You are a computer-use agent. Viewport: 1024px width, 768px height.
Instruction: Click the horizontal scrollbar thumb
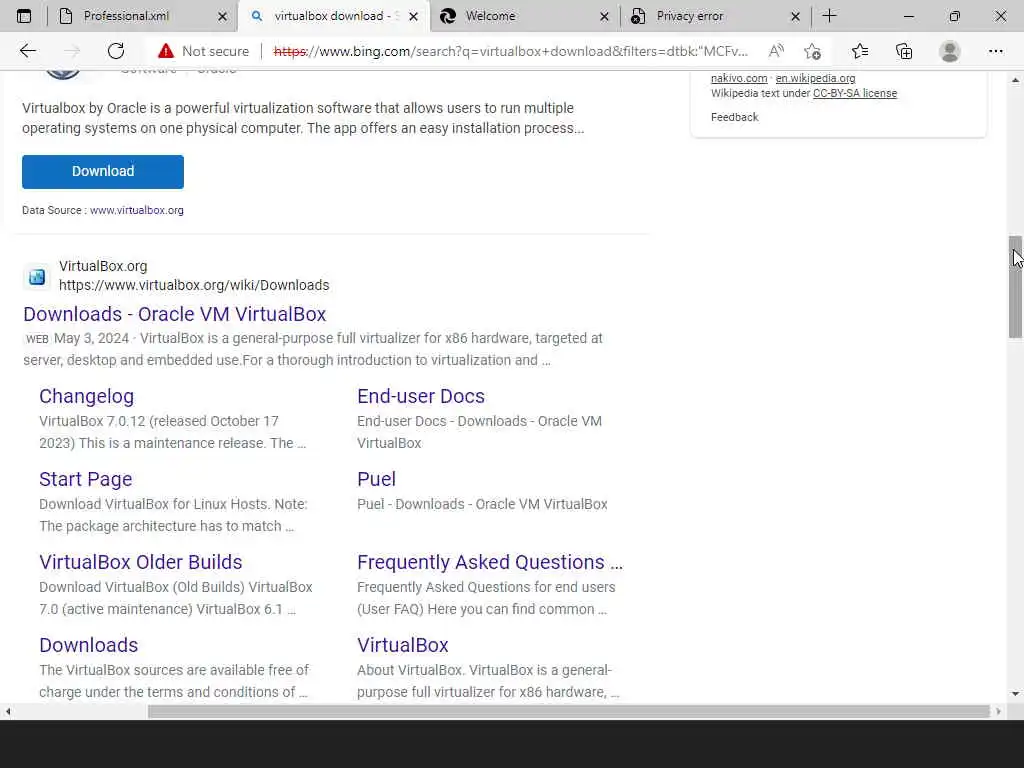tap(569, 711)
